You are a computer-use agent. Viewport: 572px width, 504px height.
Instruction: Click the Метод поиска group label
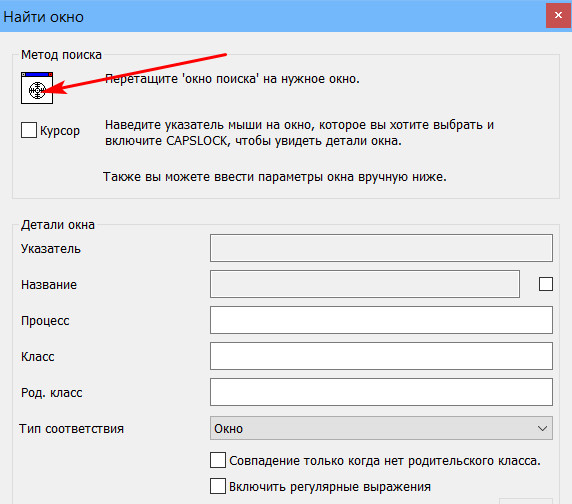click(61, 55)
